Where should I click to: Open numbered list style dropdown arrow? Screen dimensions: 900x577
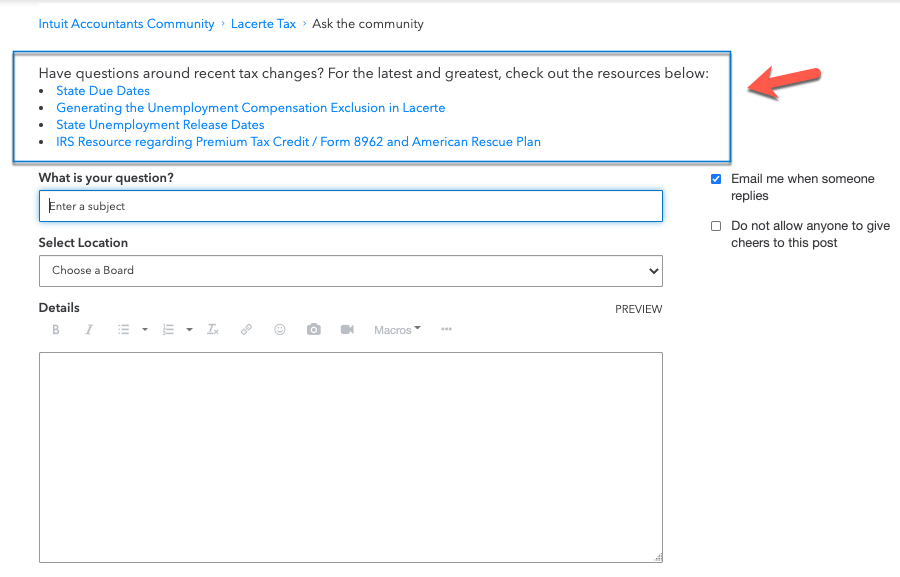189,330
